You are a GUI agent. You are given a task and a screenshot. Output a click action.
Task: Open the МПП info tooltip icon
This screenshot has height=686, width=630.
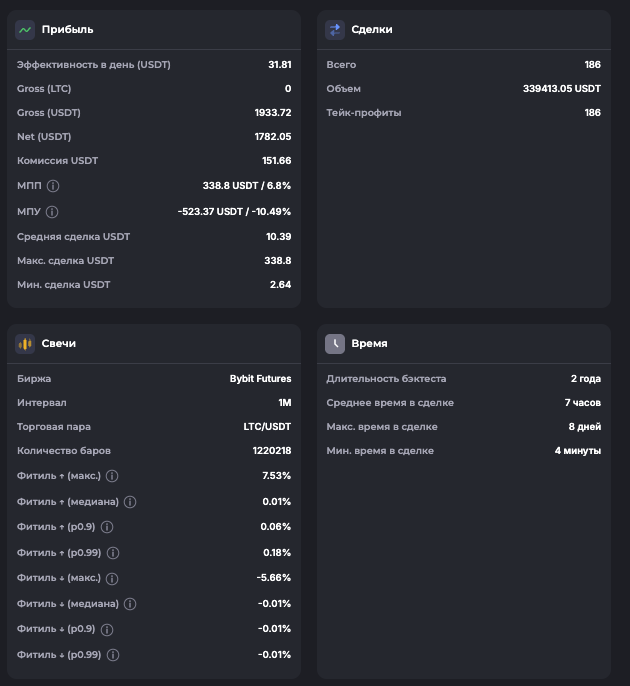pyautogui.click(x=53, y=186)
